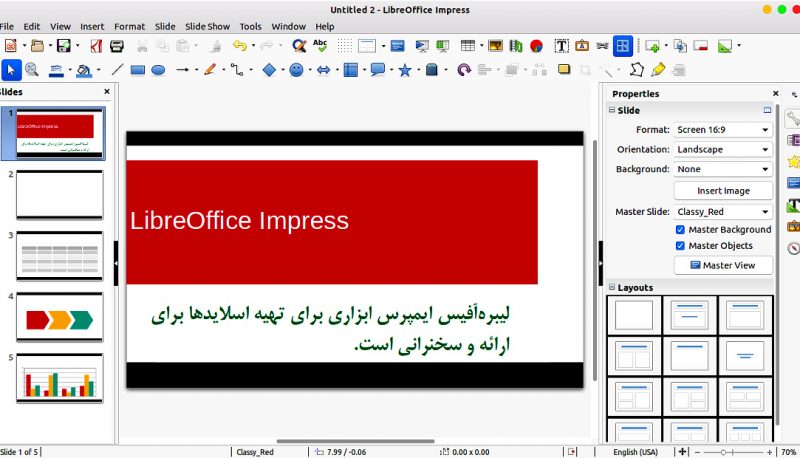Open the Orientation Landscape dropdown
Screen dimensions: 800x458
click(x=723, y=149)
